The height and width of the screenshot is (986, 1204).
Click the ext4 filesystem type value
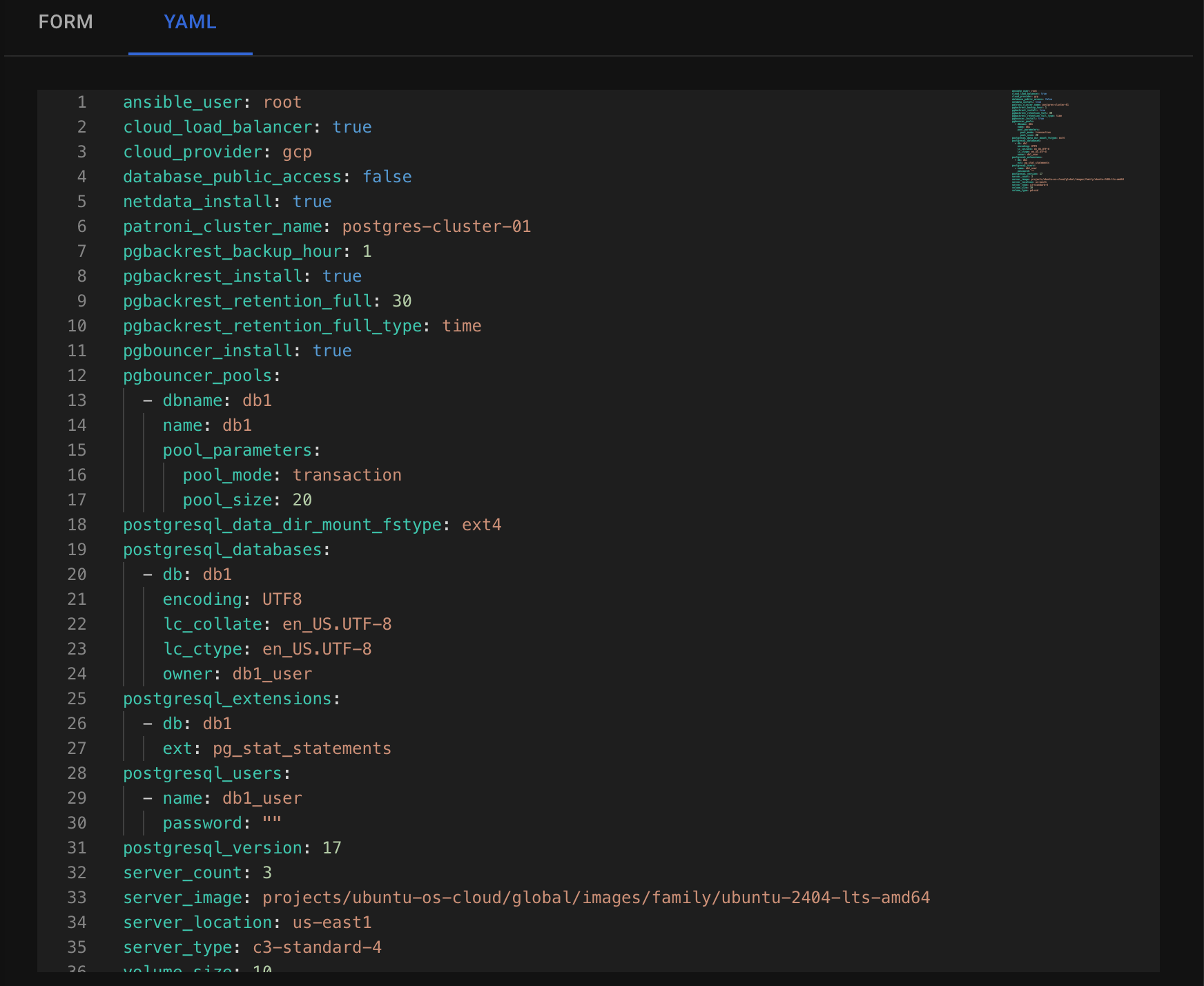(481, 525)
